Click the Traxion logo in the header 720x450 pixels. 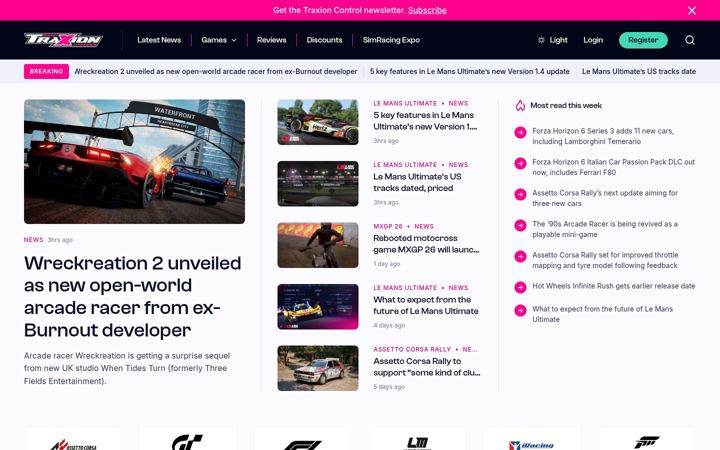(x=63, y=40)
